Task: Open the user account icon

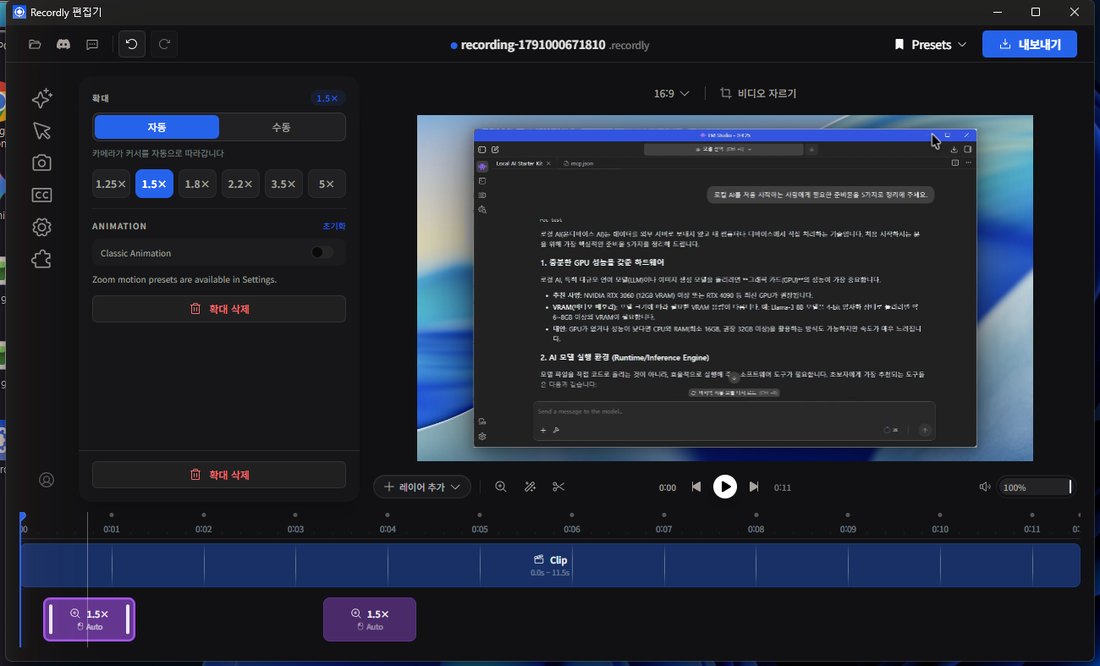Action: (46, 480)
